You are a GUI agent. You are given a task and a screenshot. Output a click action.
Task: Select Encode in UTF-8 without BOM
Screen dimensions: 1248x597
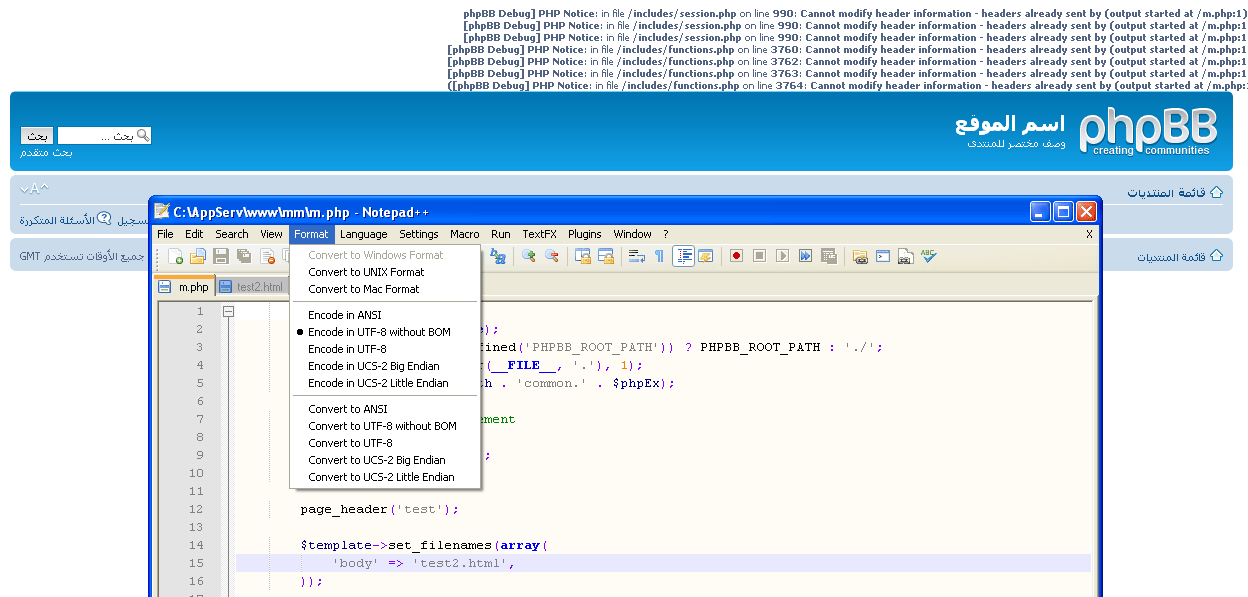(x=379, y=332)
